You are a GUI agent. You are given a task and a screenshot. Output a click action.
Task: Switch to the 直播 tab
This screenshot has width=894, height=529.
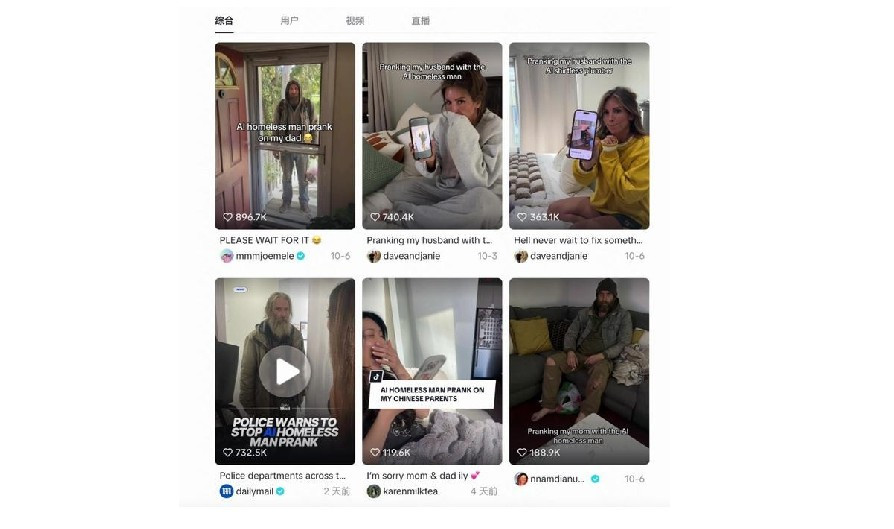pyautogui.click(x=421, y=21)
